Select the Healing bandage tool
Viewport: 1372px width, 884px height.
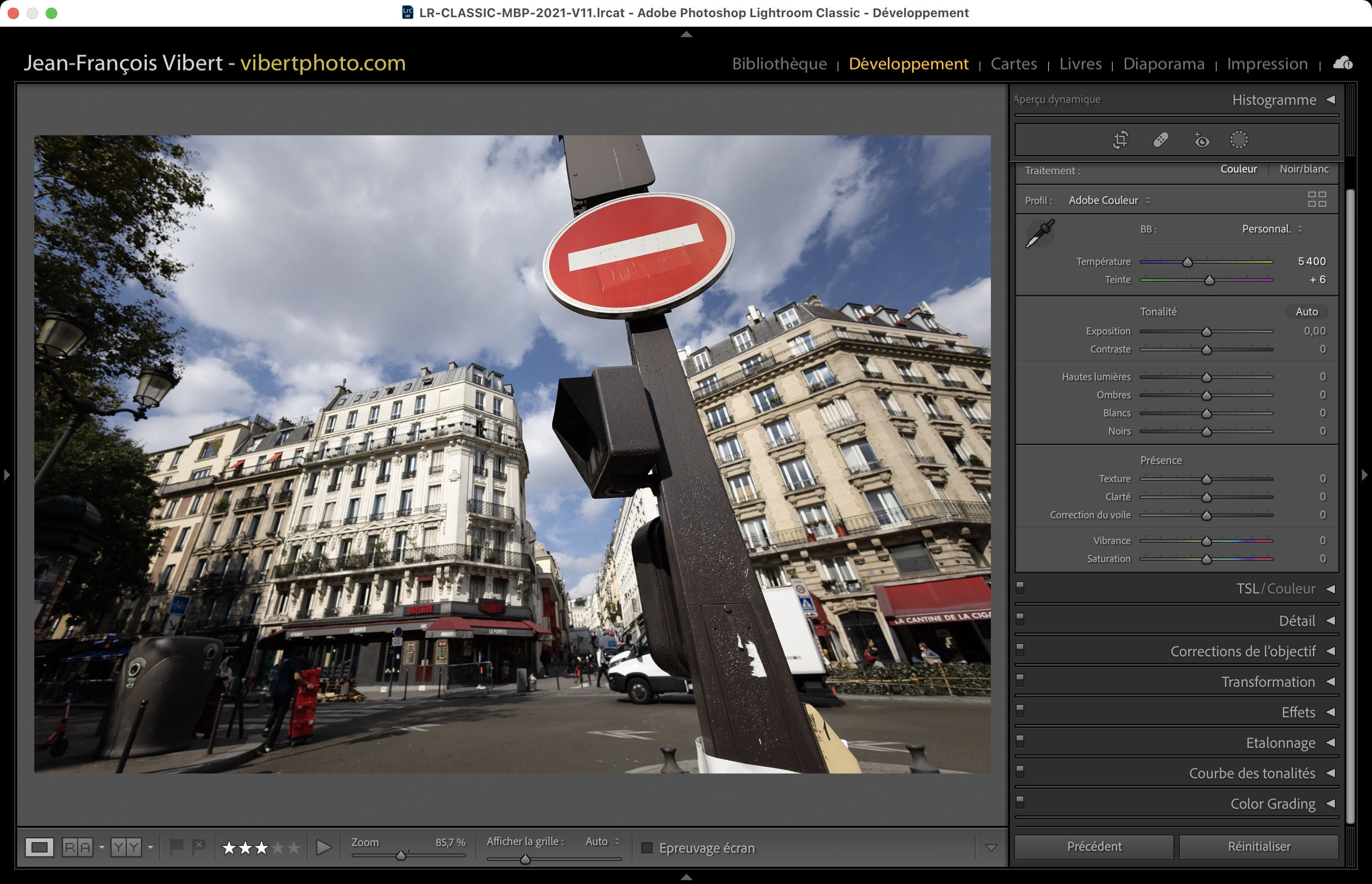pos(1161,140)
